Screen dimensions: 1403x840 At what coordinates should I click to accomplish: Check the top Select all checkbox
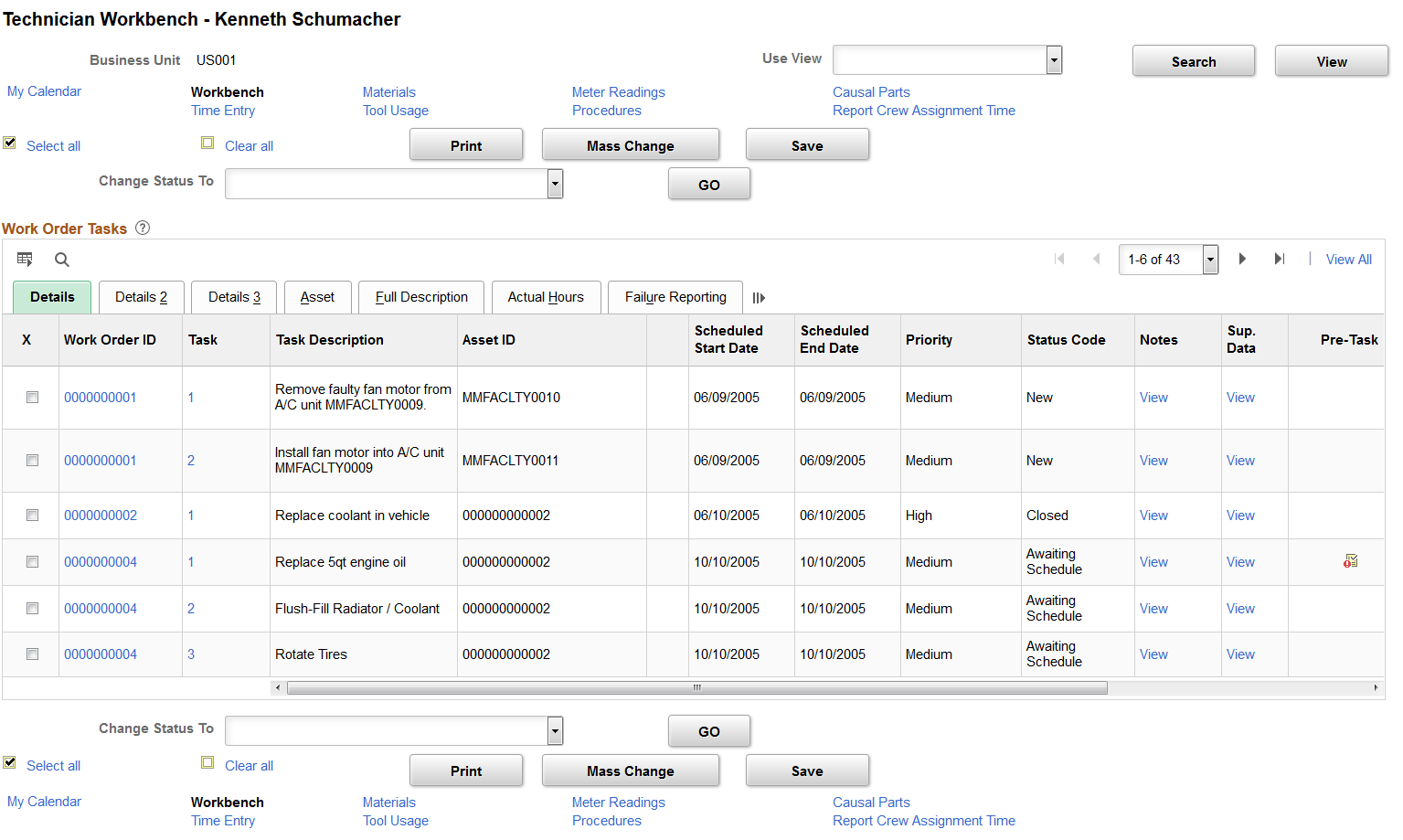(x=9, y=143)
